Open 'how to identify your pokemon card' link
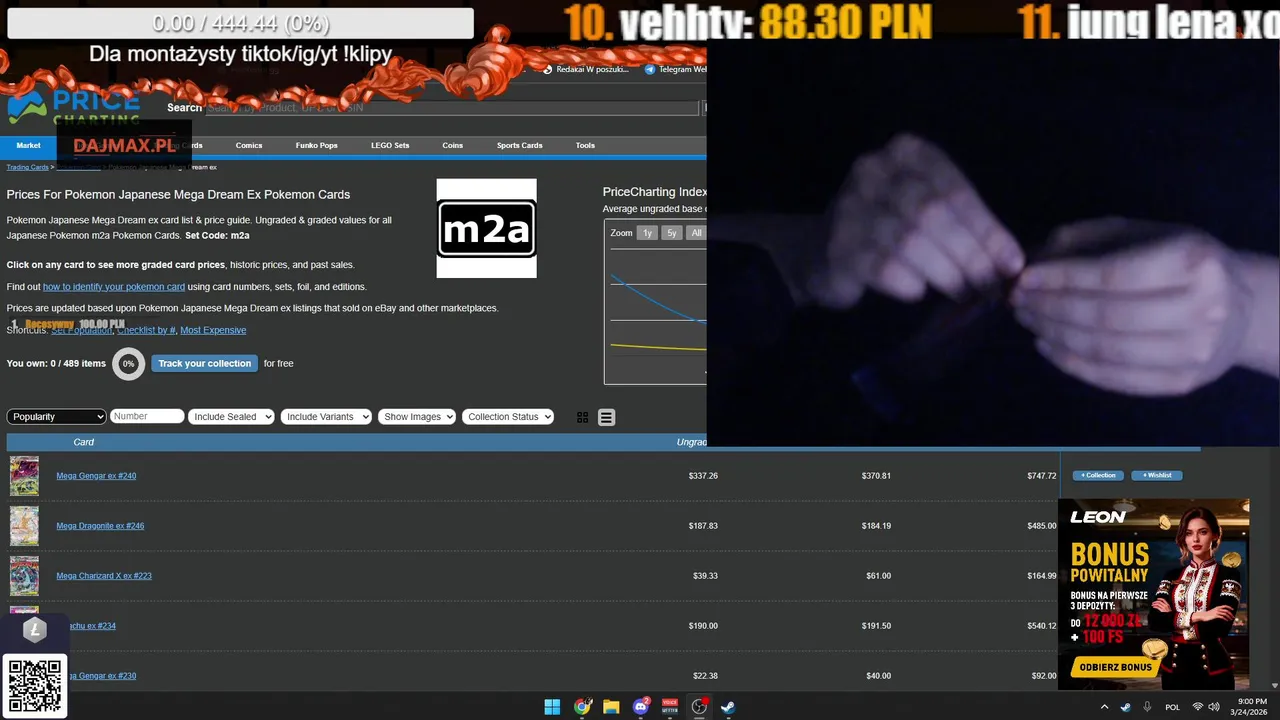This screenshot has width=1280, height=720. [x=114, y=287]
